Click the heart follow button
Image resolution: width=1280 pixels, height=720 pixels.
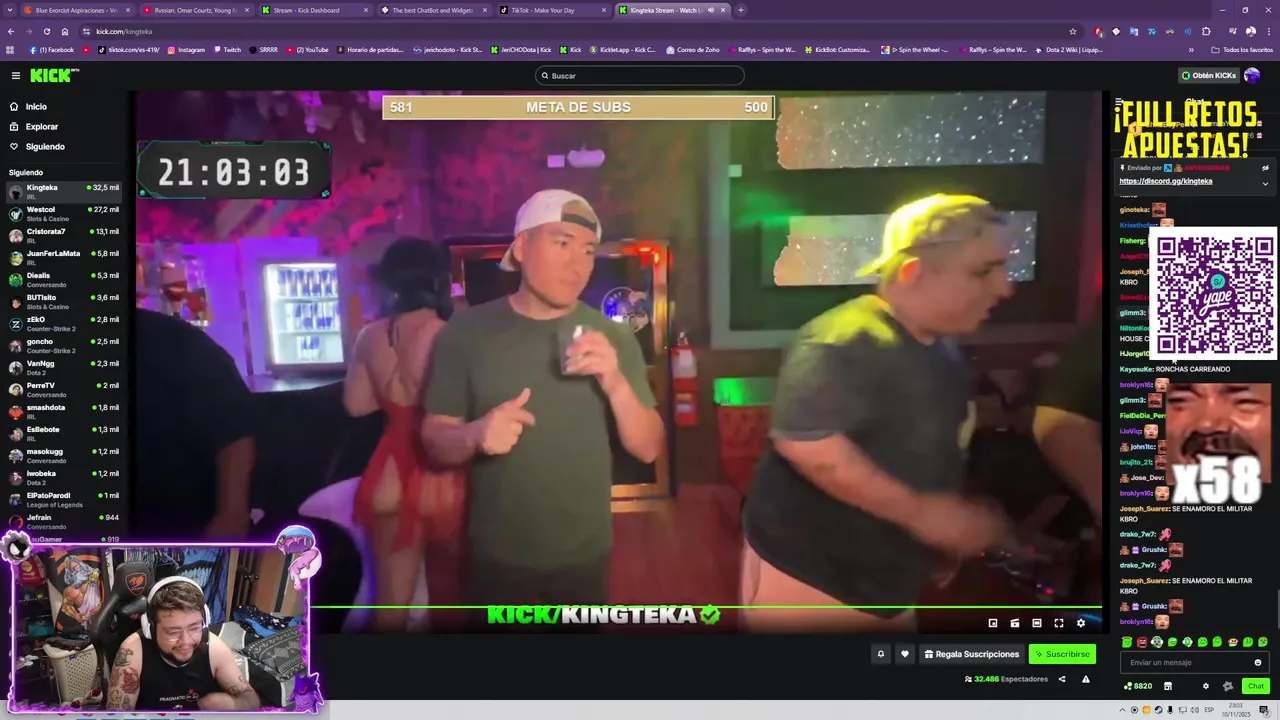tap(905, 654)
